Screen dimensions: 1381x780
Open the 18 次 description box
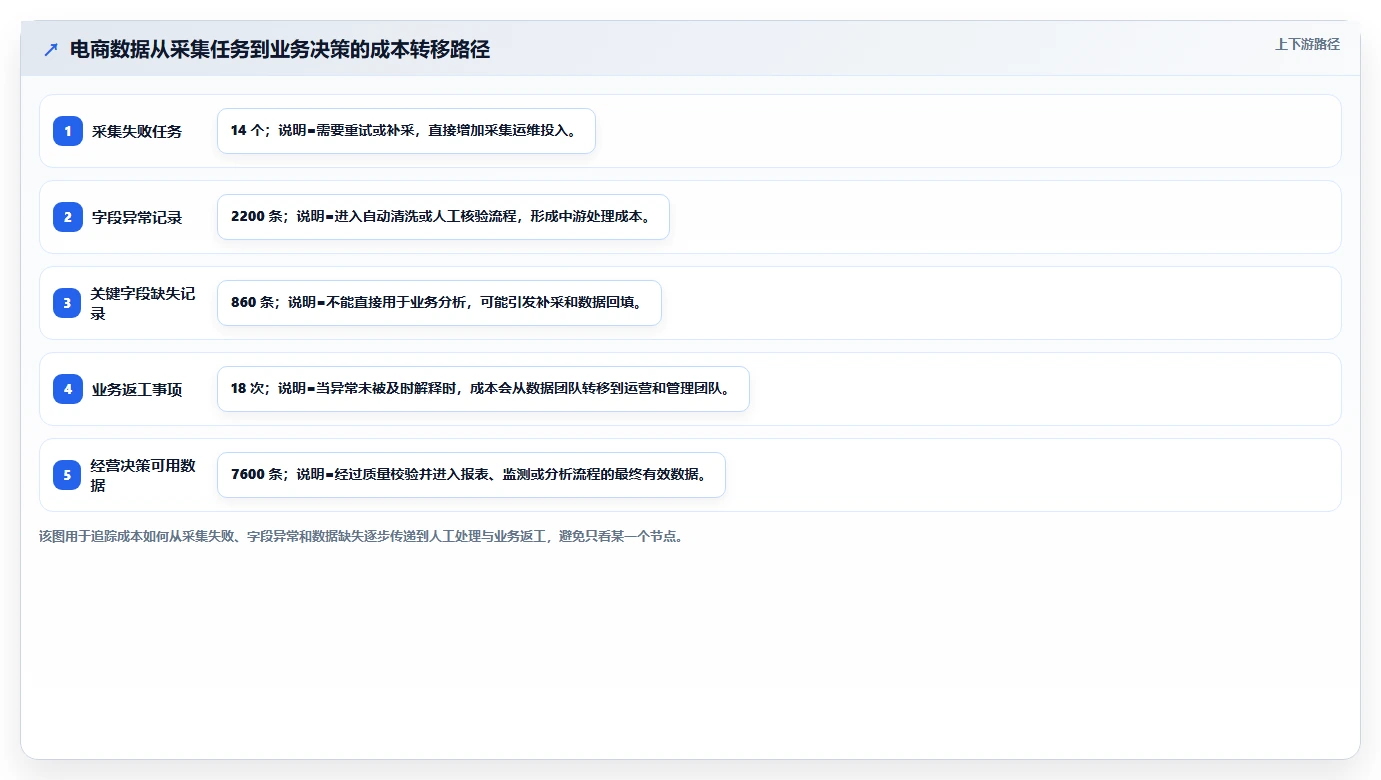tap(483, 389)
